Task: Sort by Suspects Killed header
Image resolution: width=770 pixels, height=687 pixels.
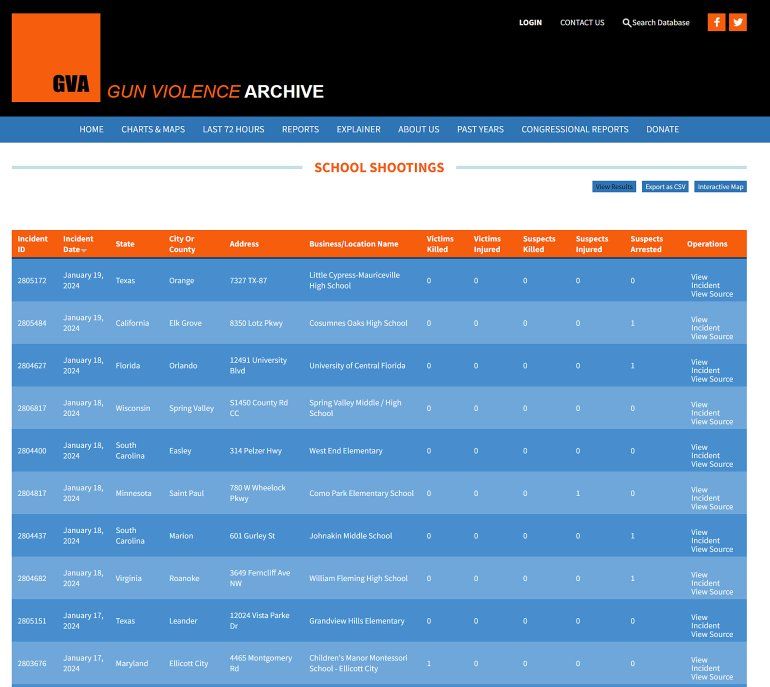Action: tap(539, 244)
